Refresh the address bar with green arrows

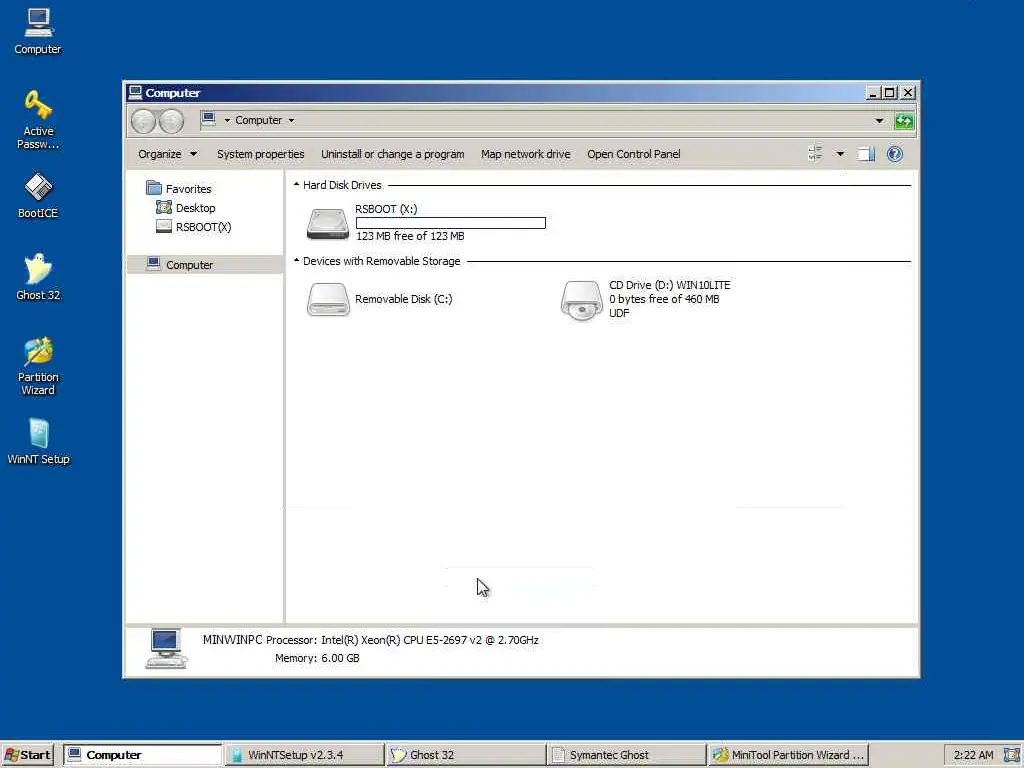(x=904, y=121)
